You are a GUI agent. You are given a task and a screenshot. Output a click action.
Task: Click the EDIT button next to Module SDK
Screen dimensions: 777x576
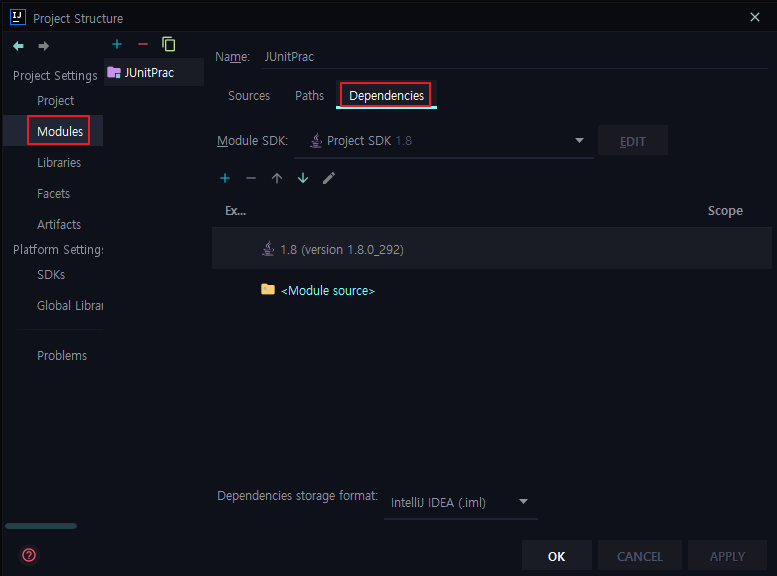point(633,141)
